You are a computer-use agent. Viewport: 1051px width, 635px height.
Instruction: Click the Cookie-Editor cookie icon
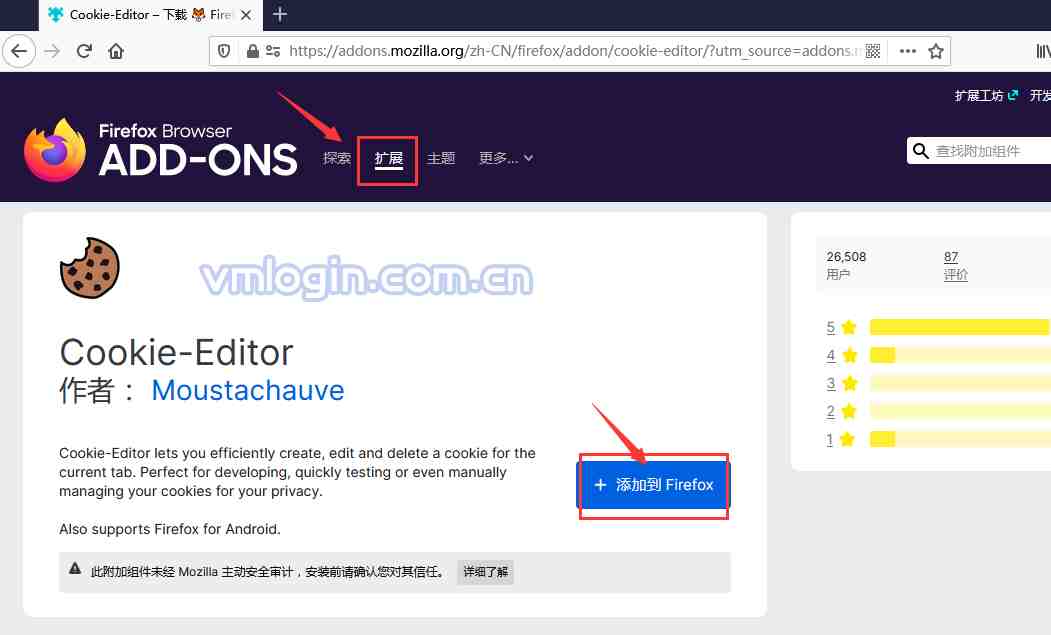point(90,268)
